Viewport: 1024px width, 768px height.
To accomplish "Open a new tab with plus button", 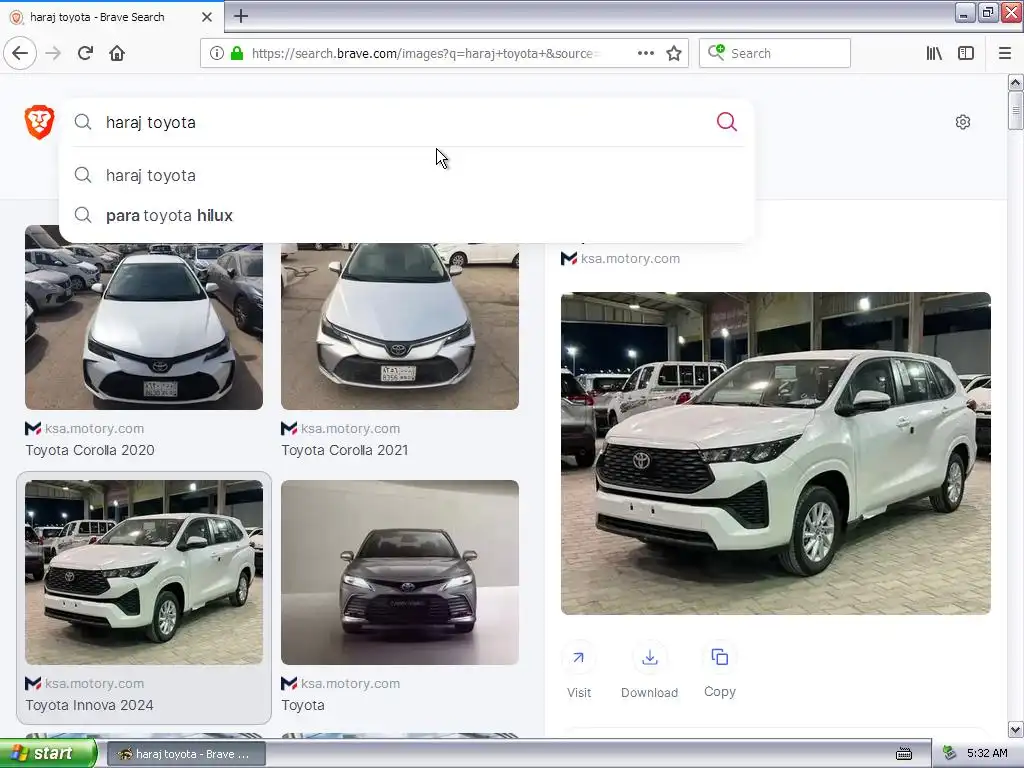I will pyautogui.click(x=241, y=16).
